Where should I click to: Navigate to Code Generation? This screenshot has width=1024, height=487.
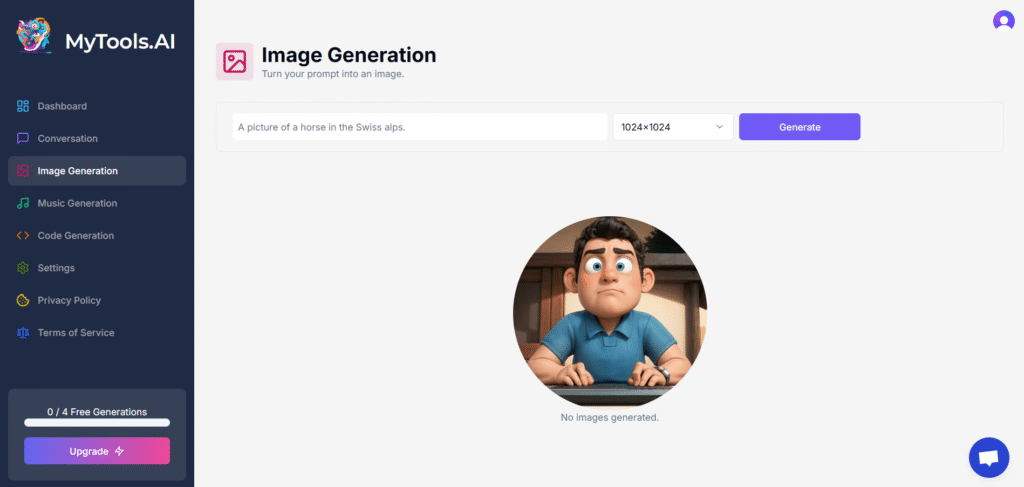click(97, 236)
